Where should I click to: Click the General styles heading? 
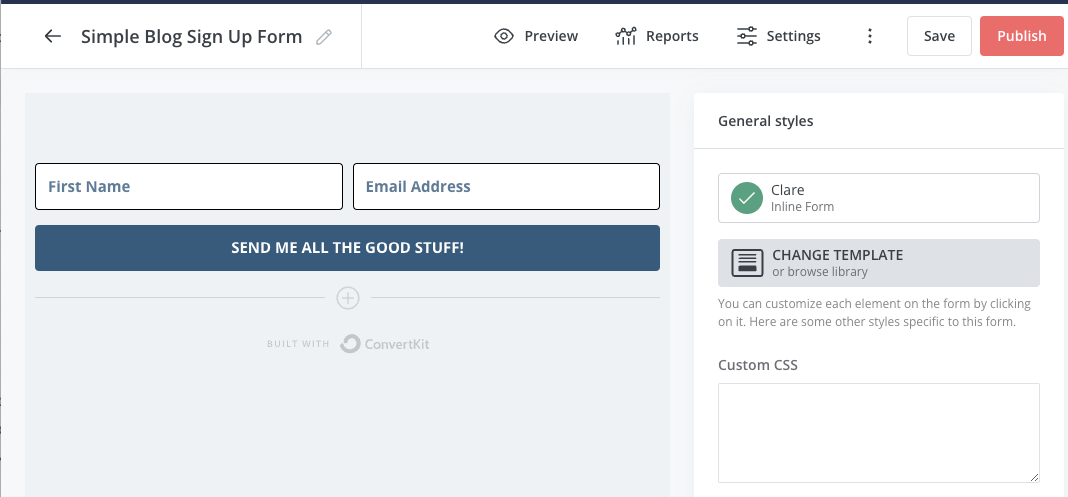(x=766, y=121)
